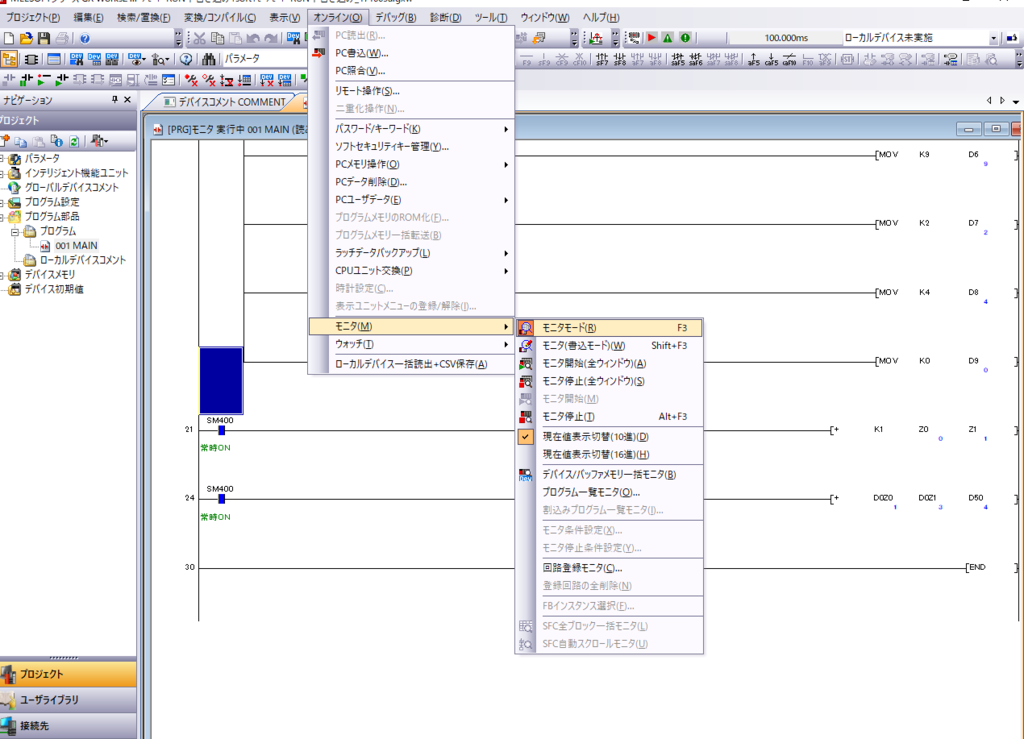Click the refresh icon in Navigation toolbar

coord(74,141)
